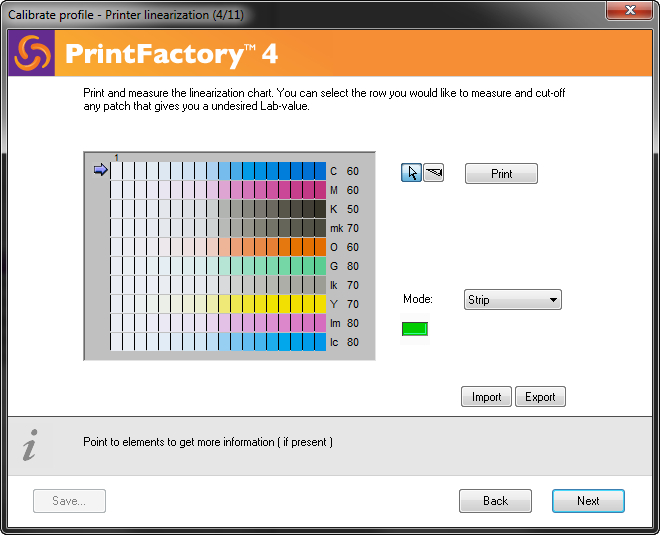660x535 pixels.
Task: Click the last darkest cyan patch in row C
Action: (320, 171)
